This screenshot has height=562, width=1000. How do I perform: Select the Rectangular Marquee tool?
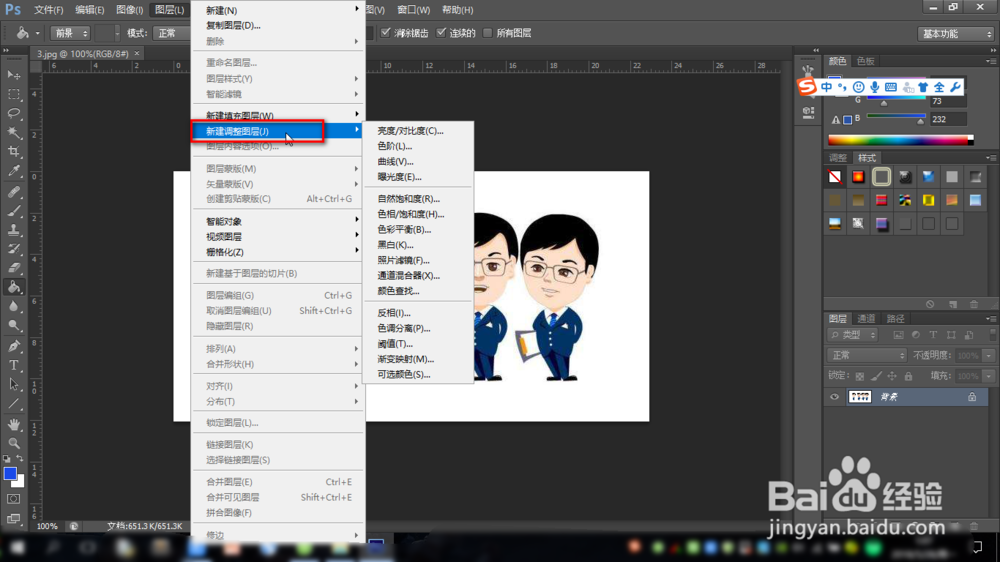[13, 94]
